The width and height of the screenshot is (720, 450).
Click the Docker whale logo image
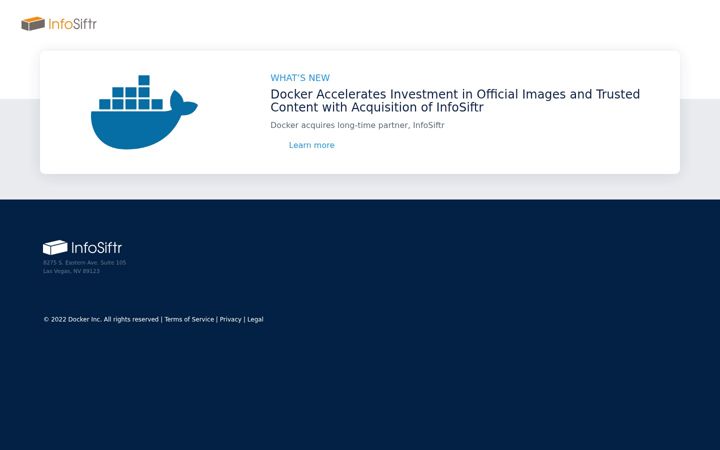click(144, 112)
